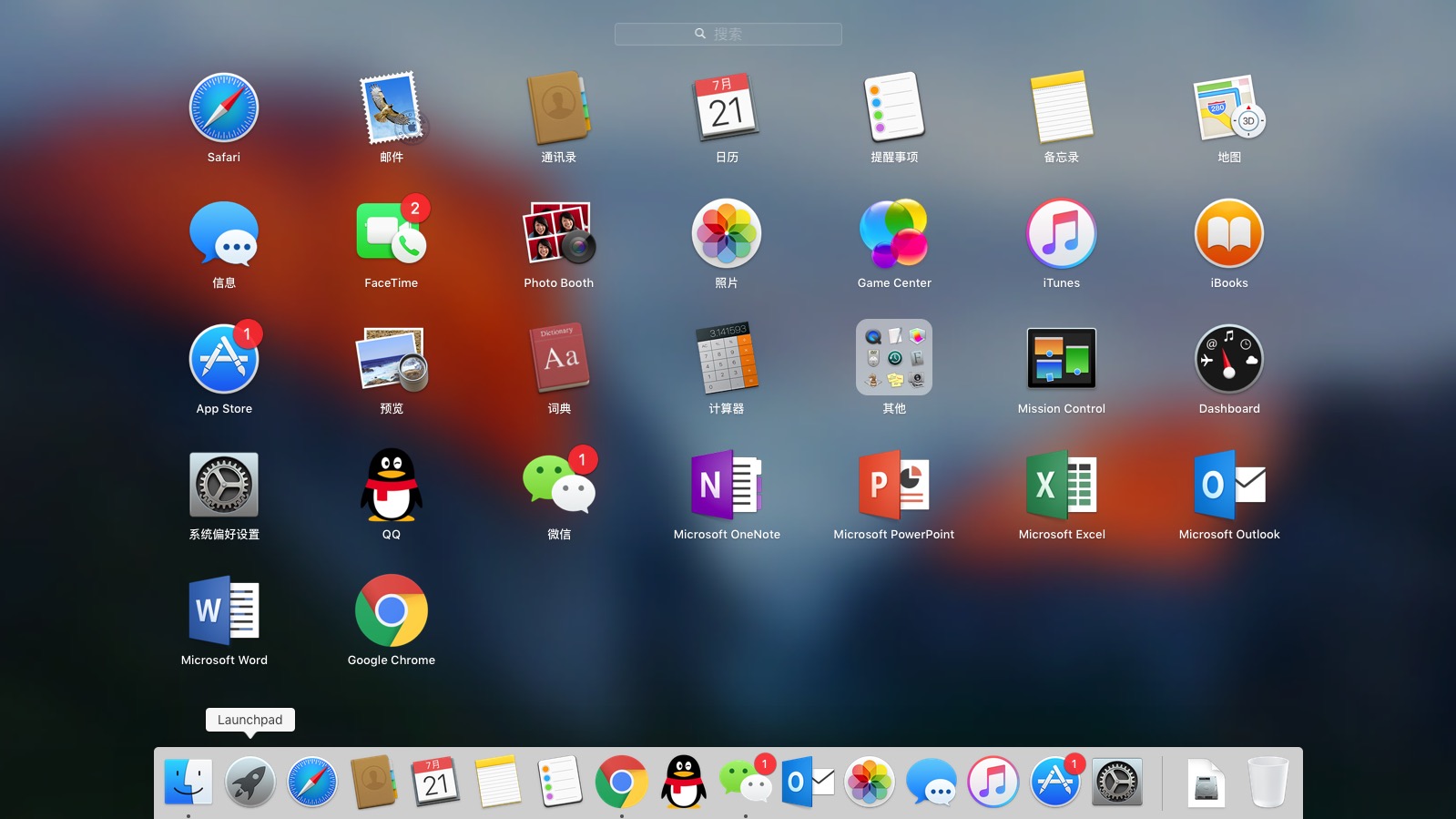Click the Launchpad search field
This screenshot has height=819, width=1456.
[x=728, y=34]
